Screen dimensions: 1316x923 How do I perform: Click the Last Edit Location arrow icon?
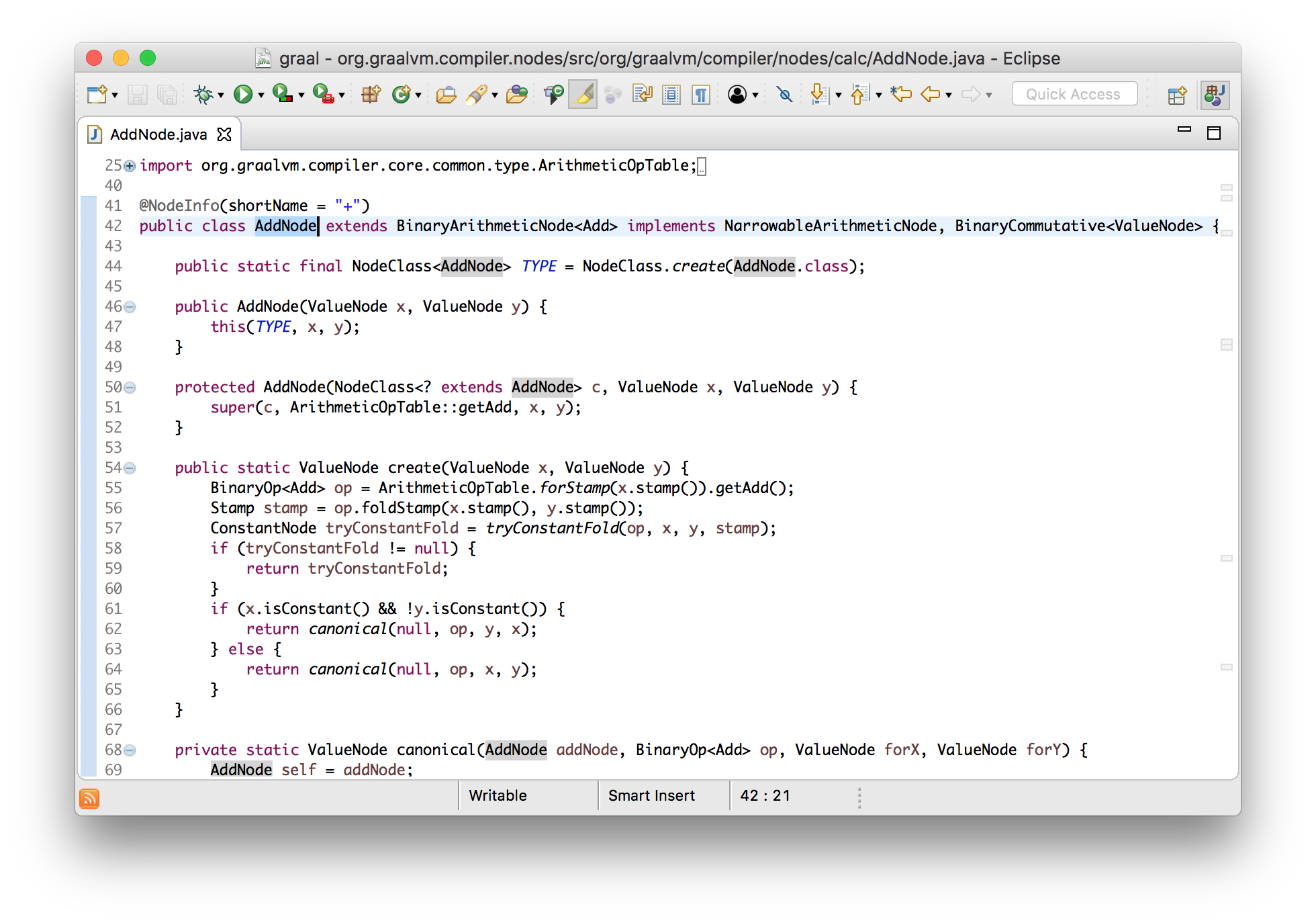tap(901, 94)
